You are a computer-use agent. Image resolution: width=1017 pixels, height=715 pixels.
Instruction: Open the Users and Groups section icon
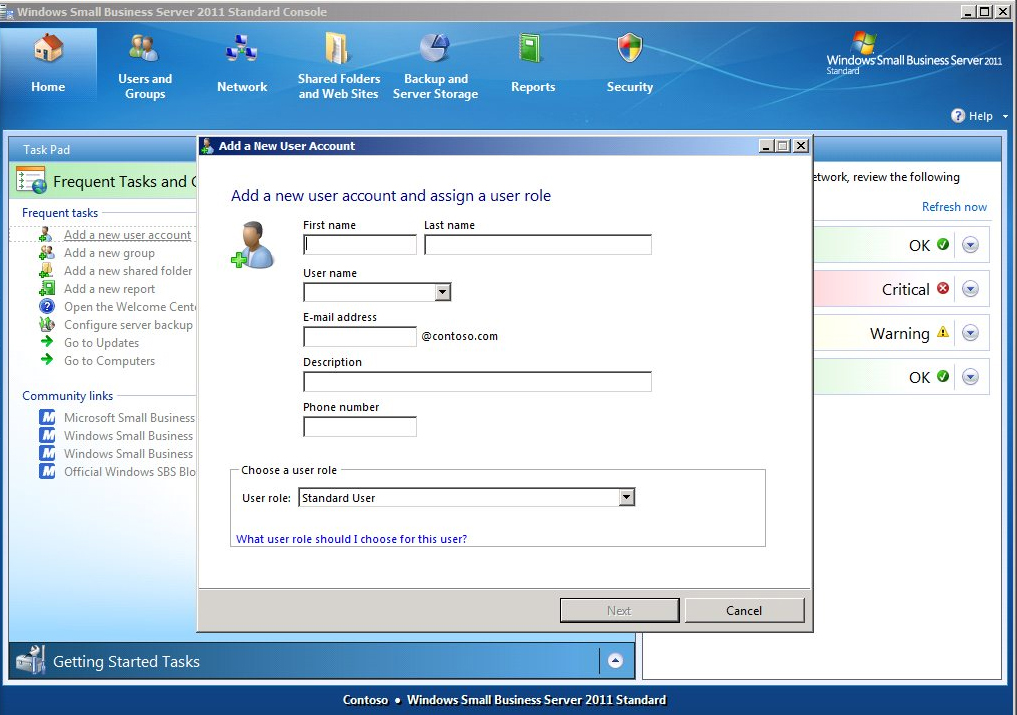point(144,48)
